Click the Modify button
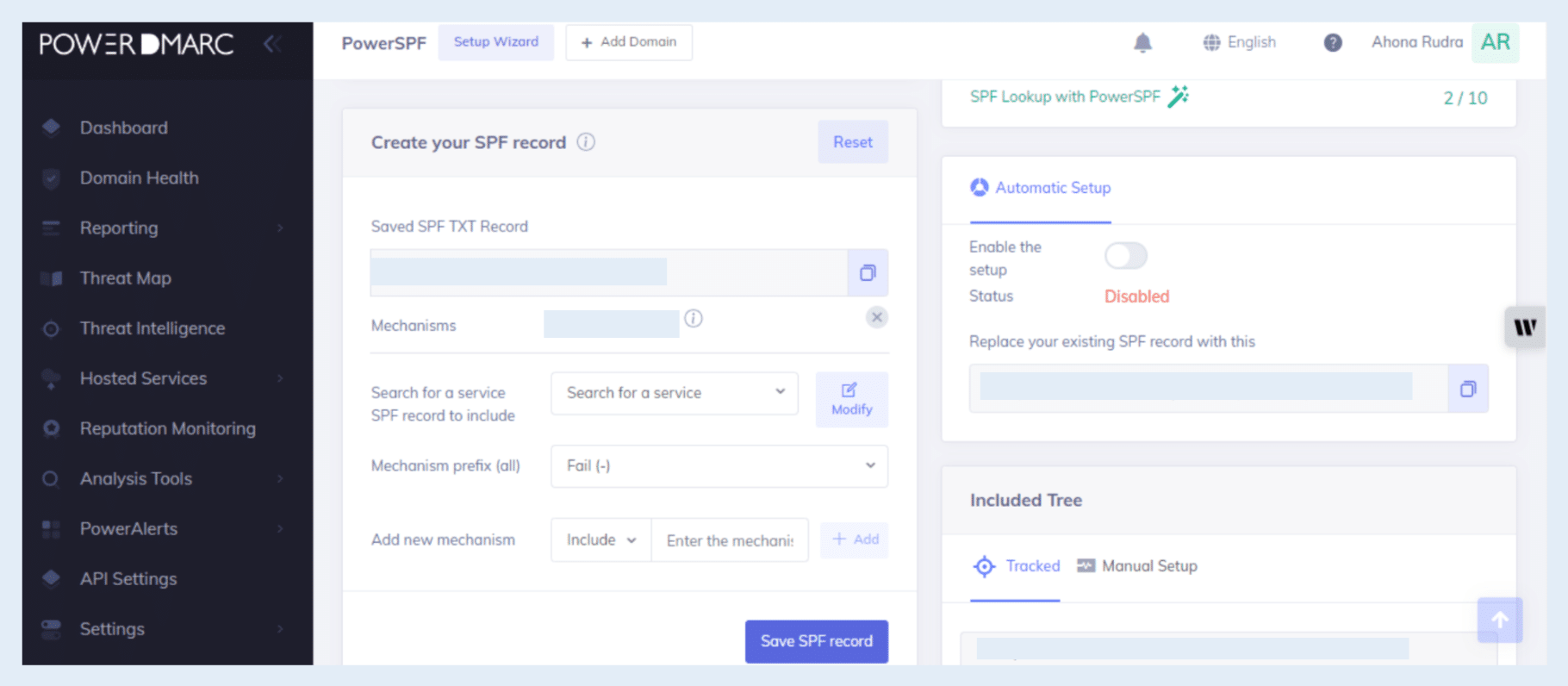The width and height of the screenshot is (1568, 686). point(852,400)
